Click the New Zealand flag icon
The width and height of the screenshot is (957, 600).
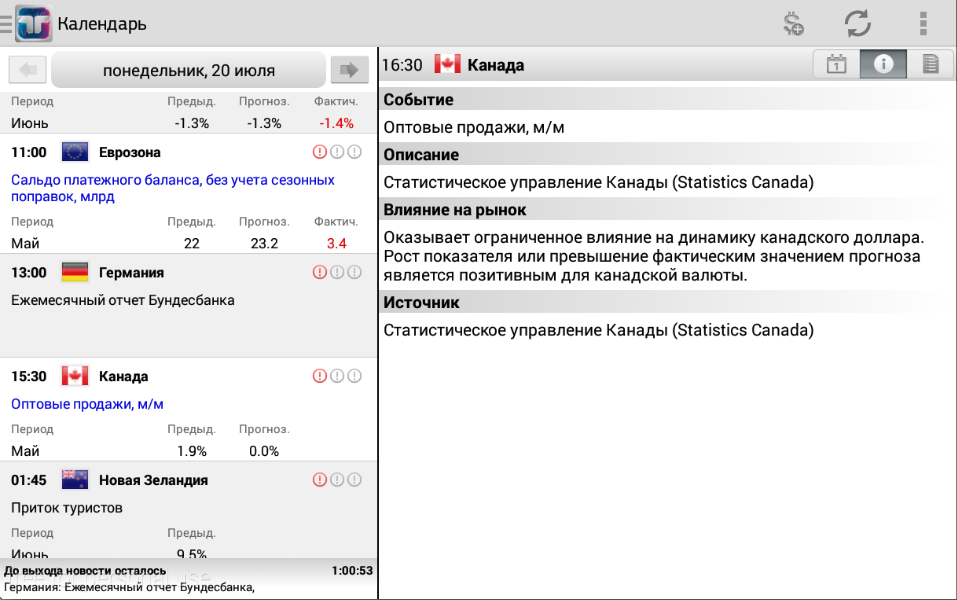click(x=75, y=480)
